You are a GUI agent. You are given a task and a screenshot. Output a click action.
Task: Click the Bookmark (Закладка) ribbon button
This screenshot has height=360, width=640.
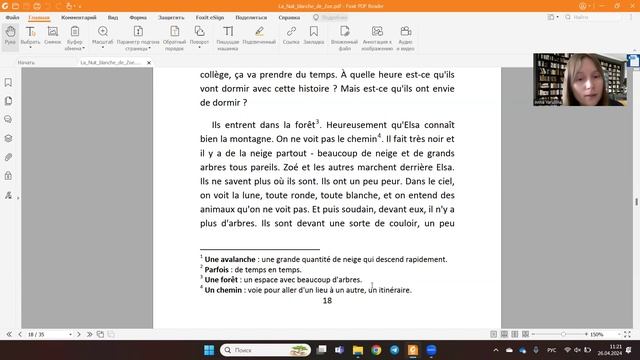[x=313, y=36]
